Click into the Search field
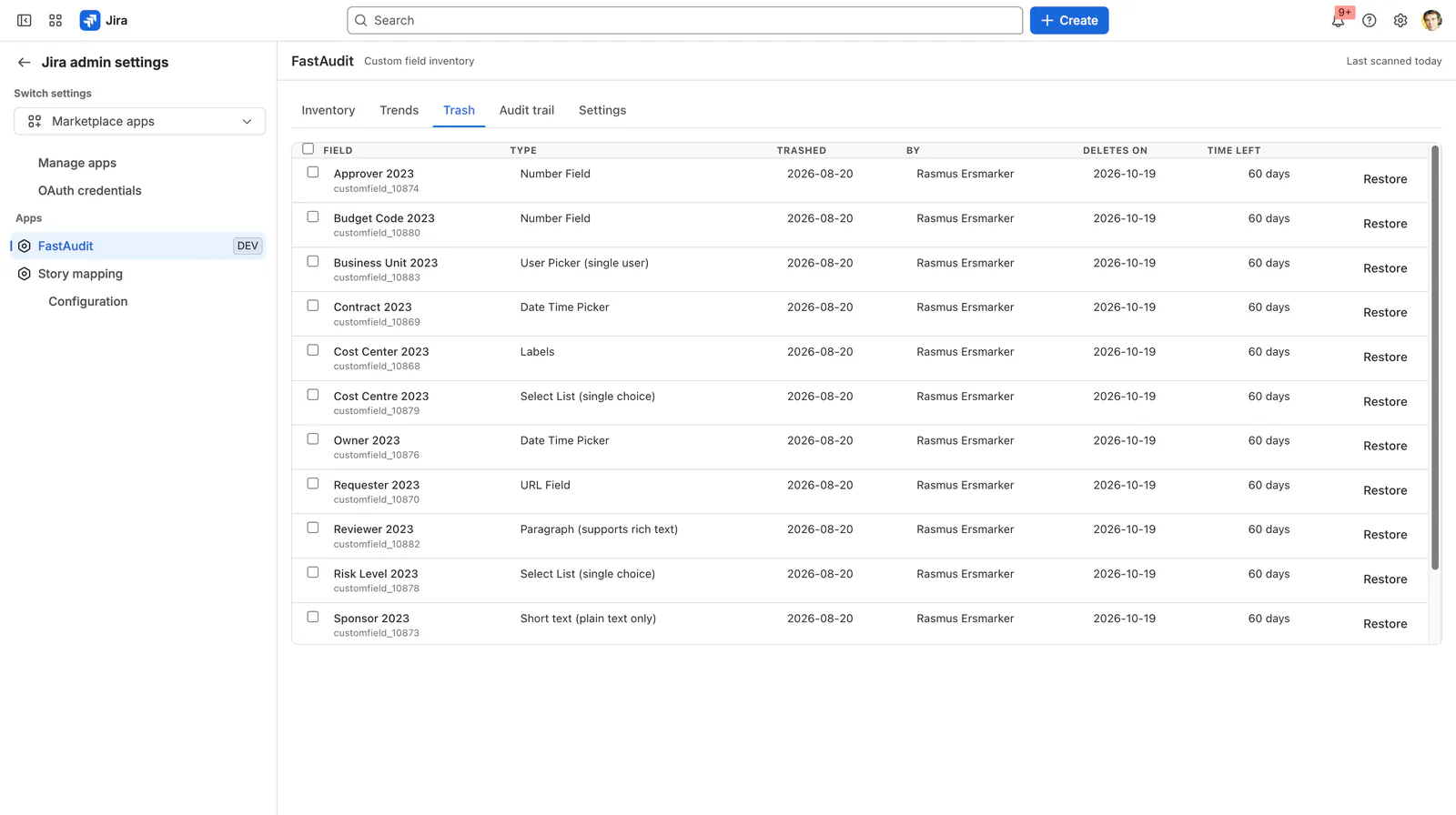 pos(684,20)
